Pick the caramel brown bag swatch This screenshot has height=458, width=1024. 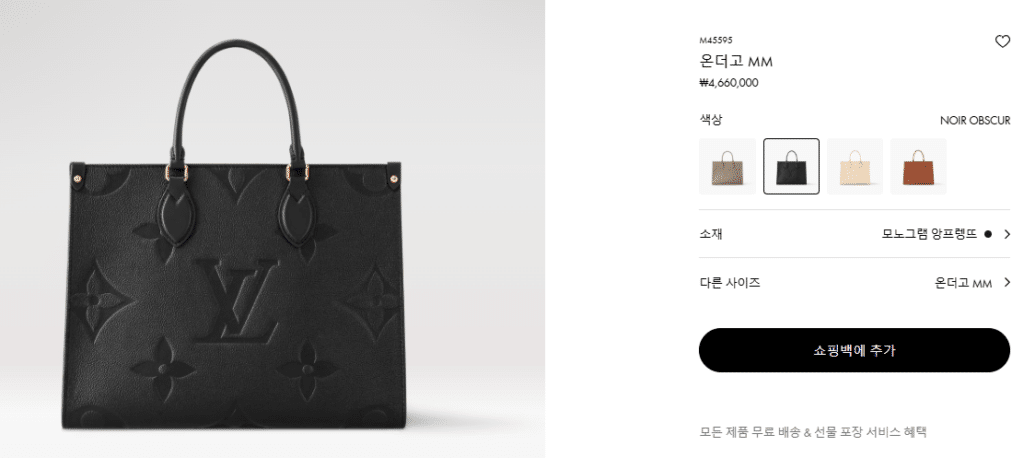[918, 167]
